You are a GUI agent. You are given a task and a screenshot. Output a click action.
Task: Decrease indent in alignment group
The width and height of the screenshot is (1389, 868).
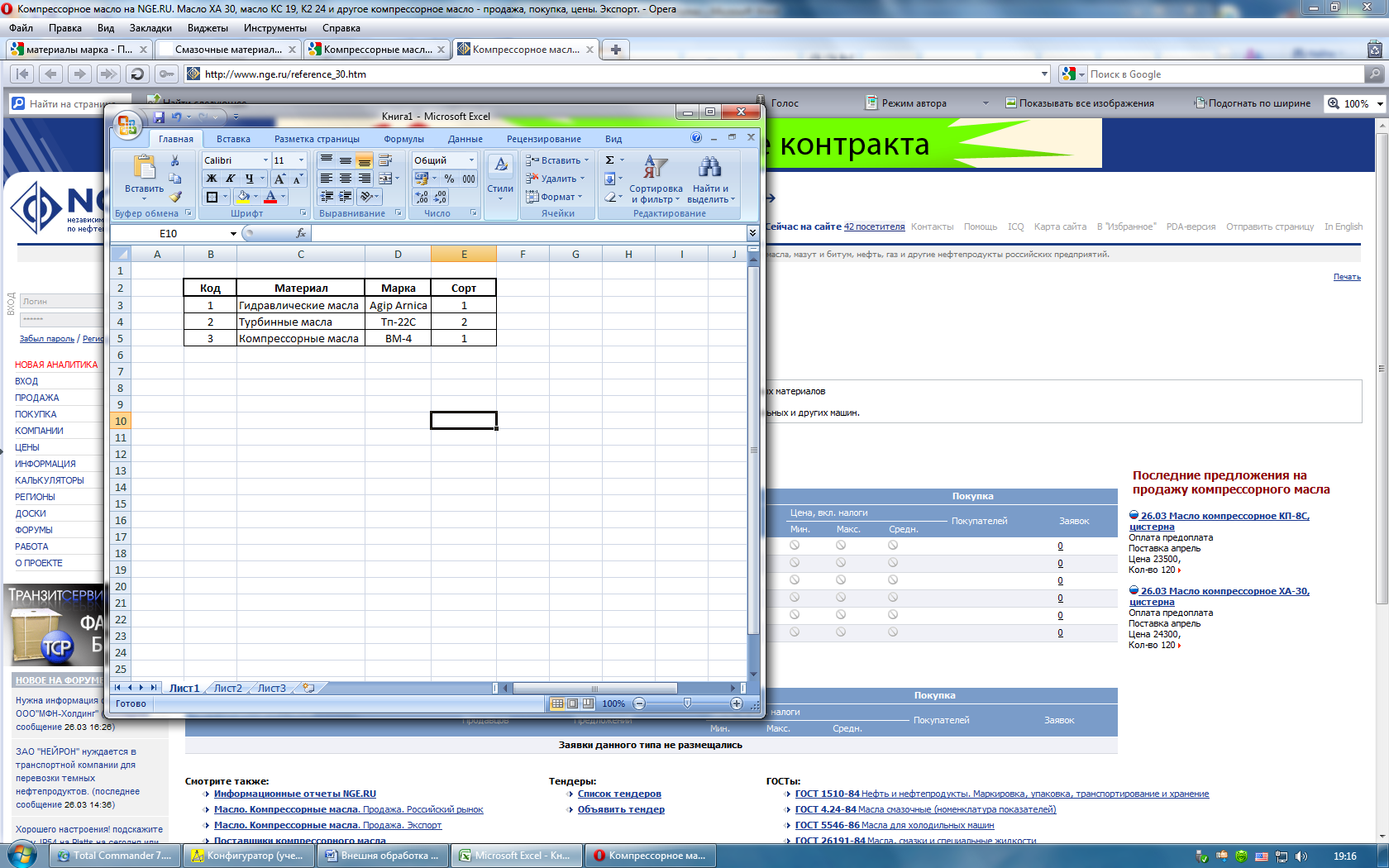pos(327,197)
